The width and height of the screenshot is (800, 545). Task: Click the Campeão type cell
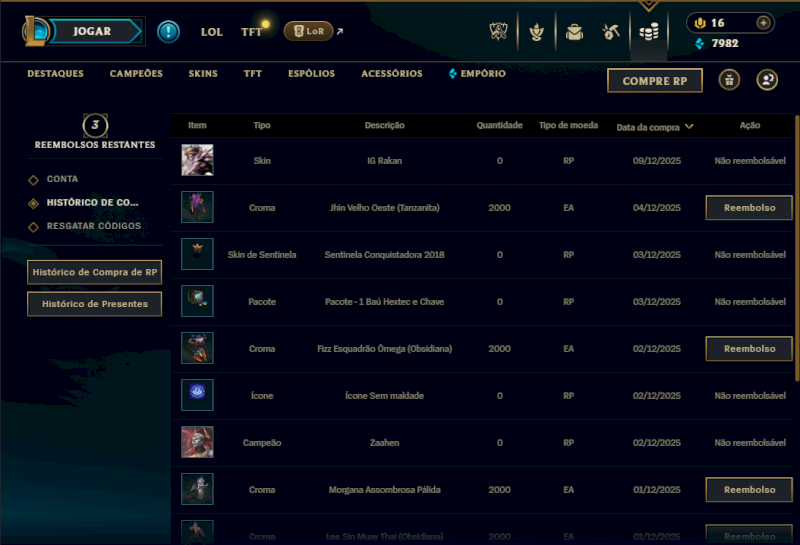(262, 443)
